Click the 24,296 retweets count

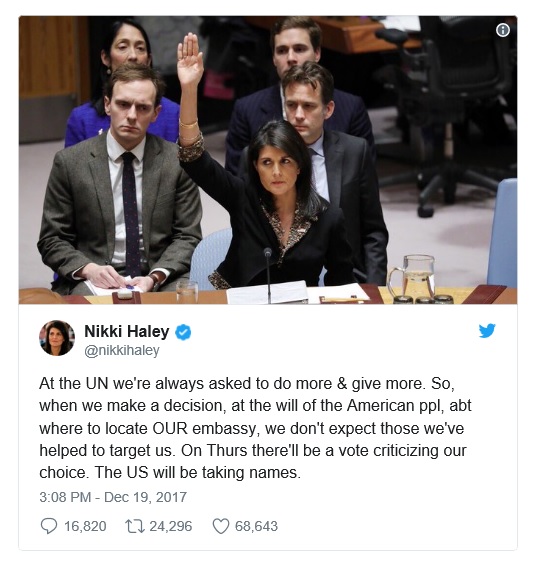171,526
